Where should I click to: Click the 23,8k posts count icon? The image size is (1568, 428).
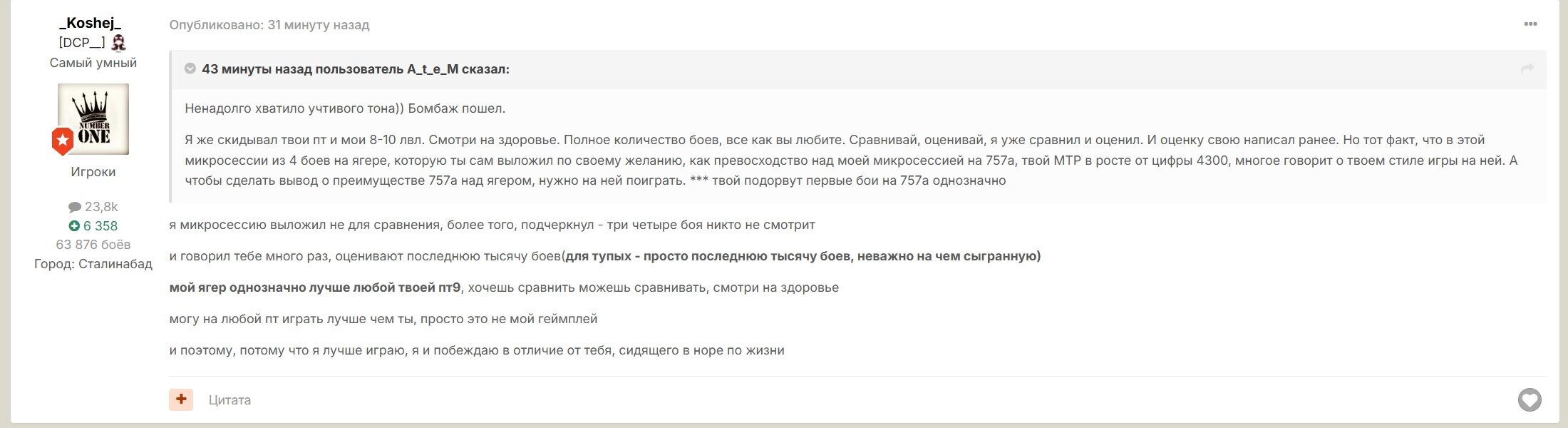[75, 207]
